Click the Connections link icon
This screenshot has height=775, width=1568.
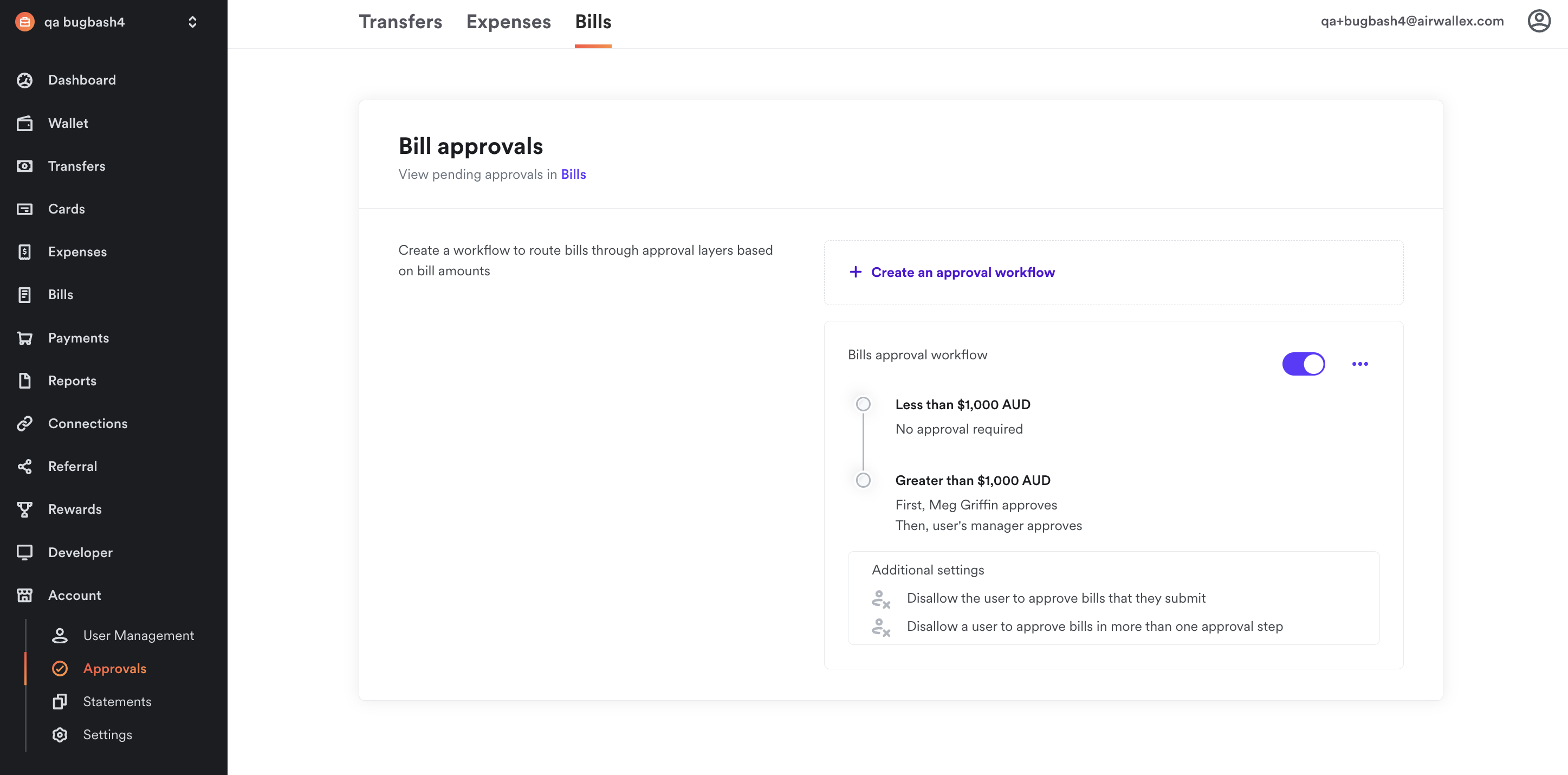pyautogui.click(x=24, y=424)
